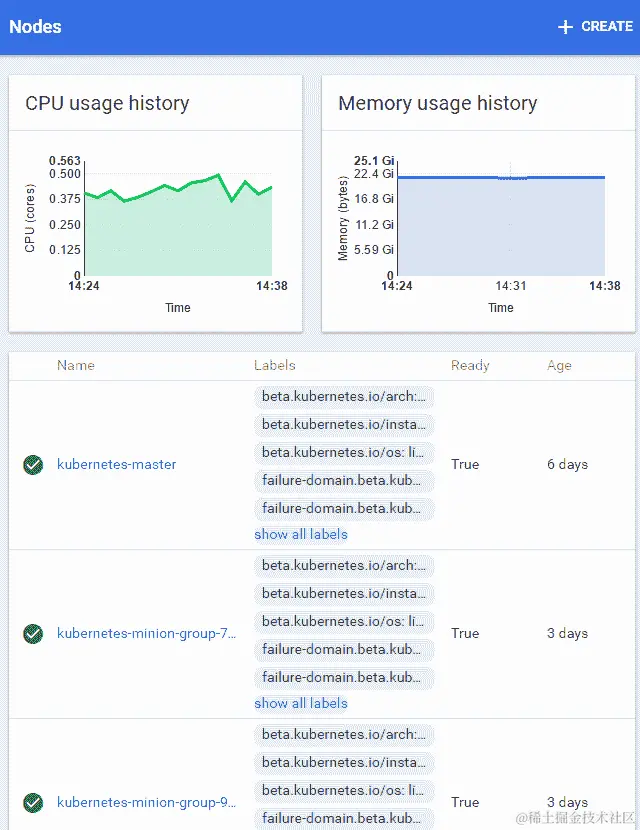This screenshot has width=640, height=830.
Task: Expand all labels for kubernetes-master
Action: [x=301, y=534]
